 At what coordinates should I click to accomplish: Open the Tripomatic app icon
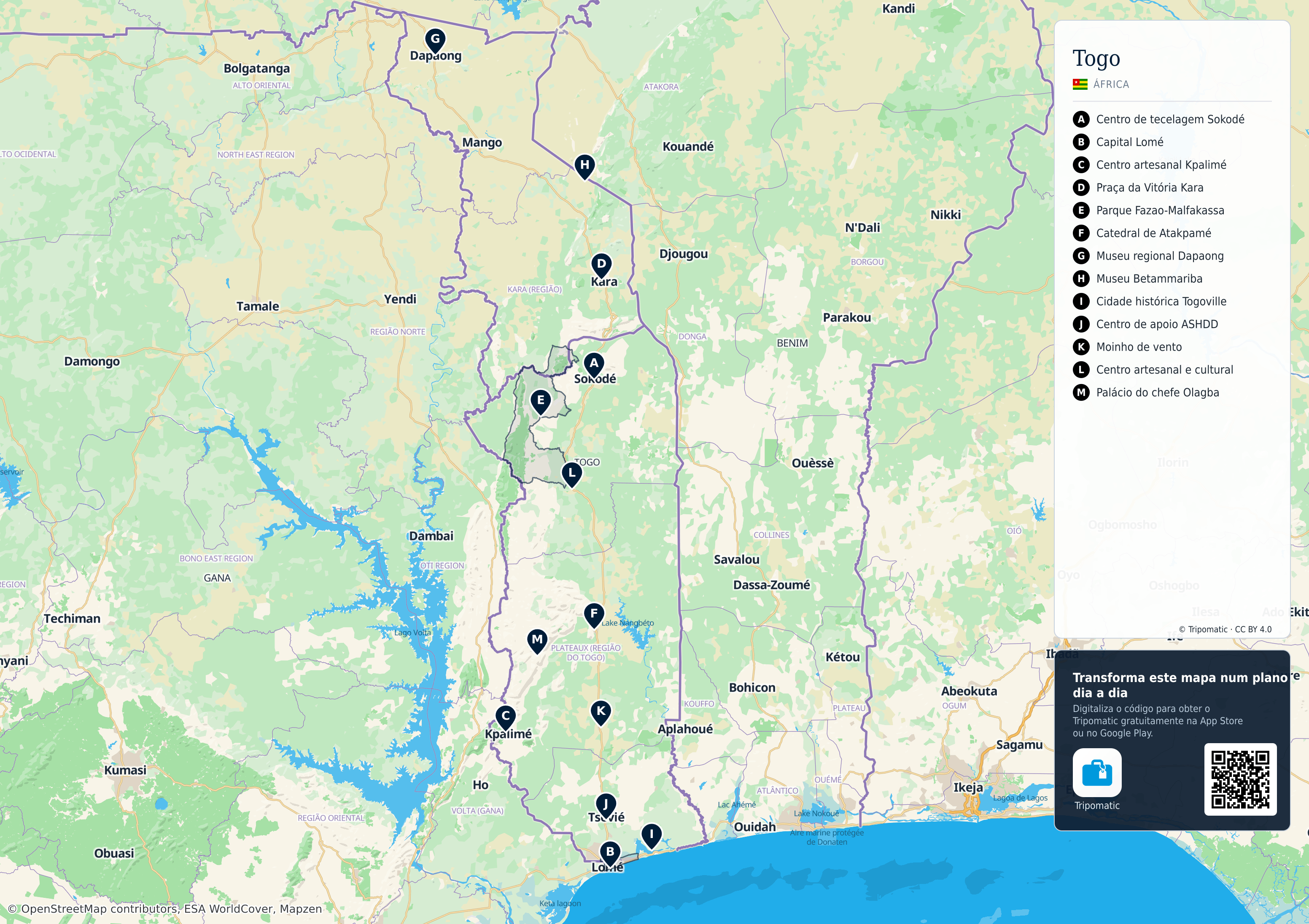1097,773
